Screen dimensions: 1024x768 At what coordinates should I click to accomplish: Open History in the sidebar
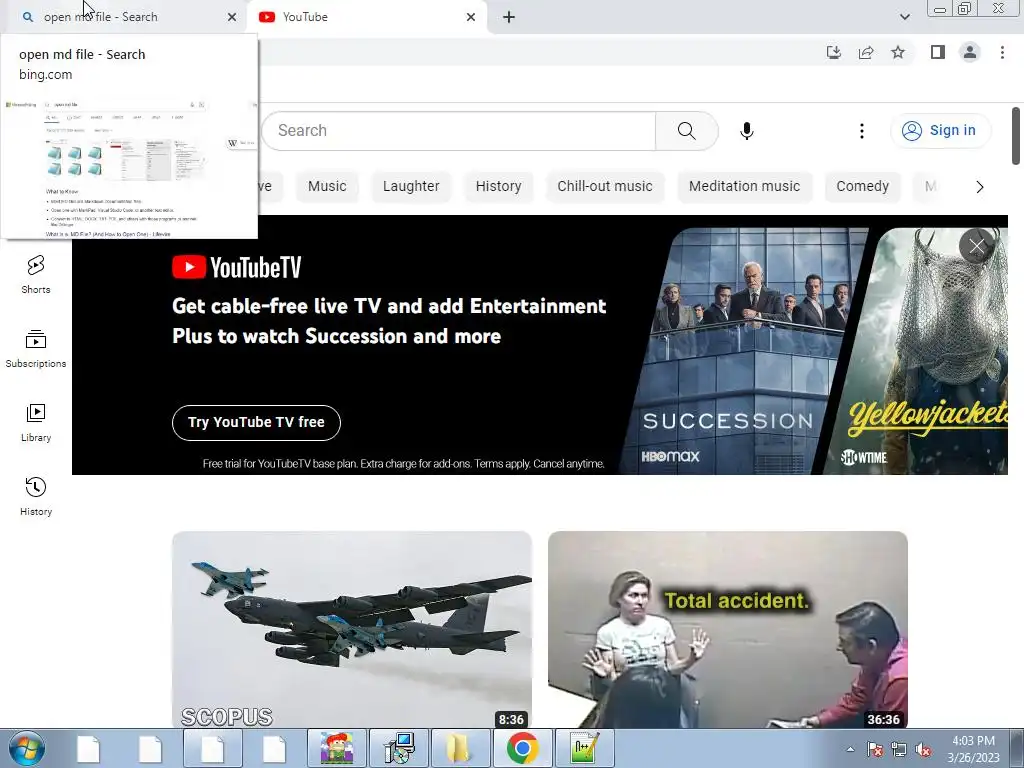pyautogui.click(x=35, y=497)
